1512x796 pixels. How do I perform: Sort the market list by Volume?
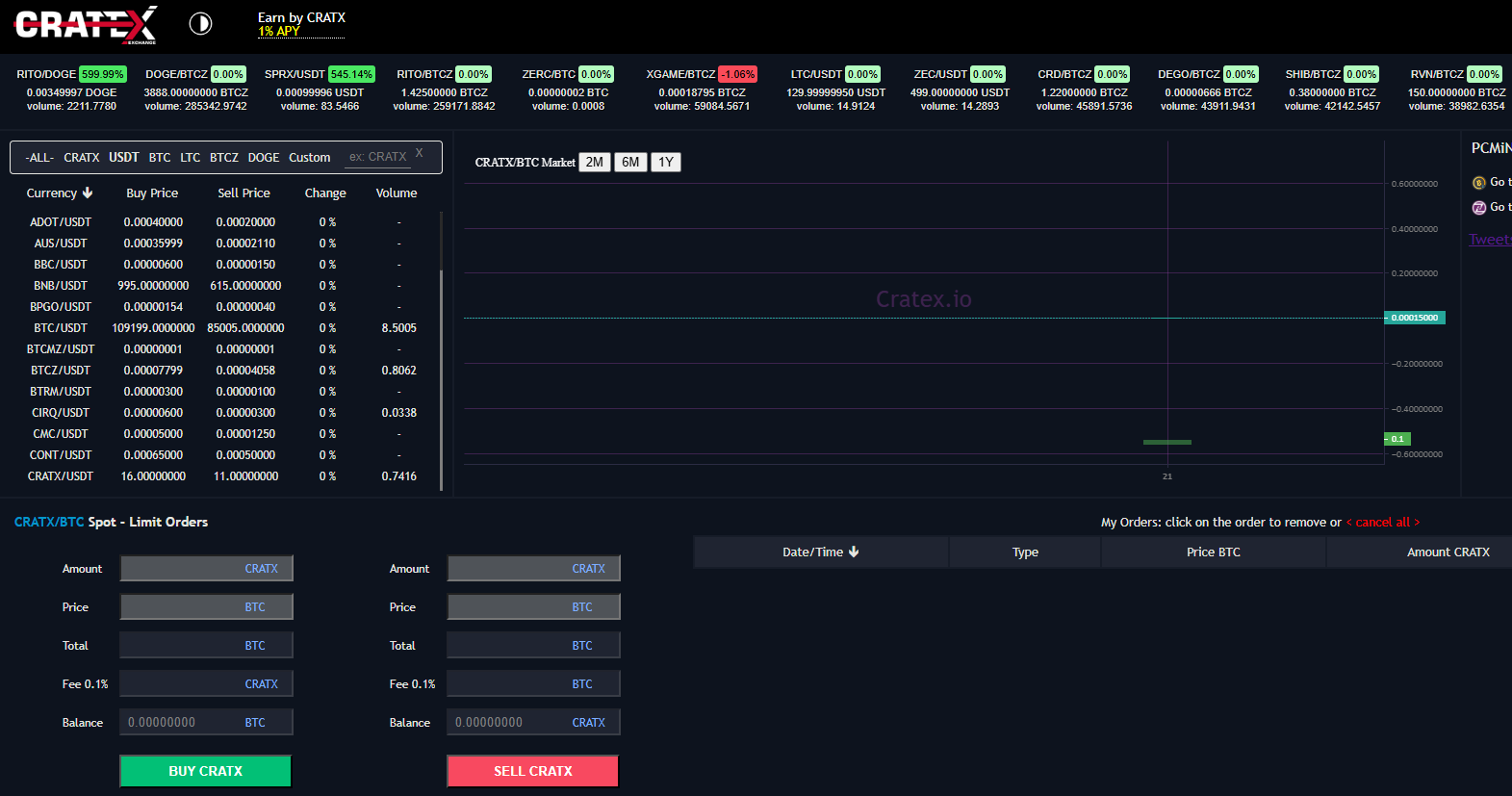click(397, 193)
